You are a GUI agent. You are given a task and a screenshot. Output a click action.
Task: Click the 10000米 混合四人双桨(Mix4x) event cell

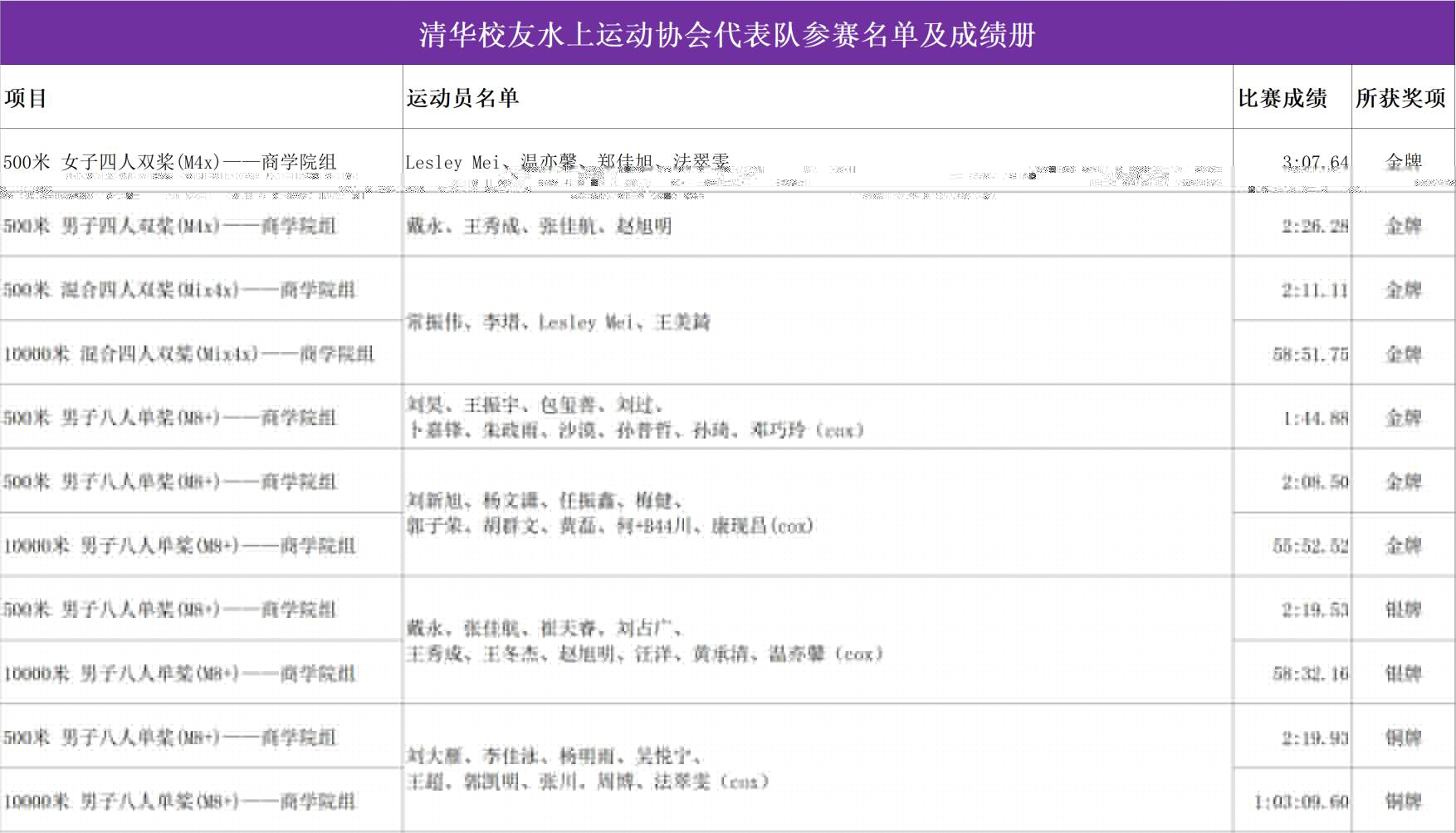tap(202, 353)
